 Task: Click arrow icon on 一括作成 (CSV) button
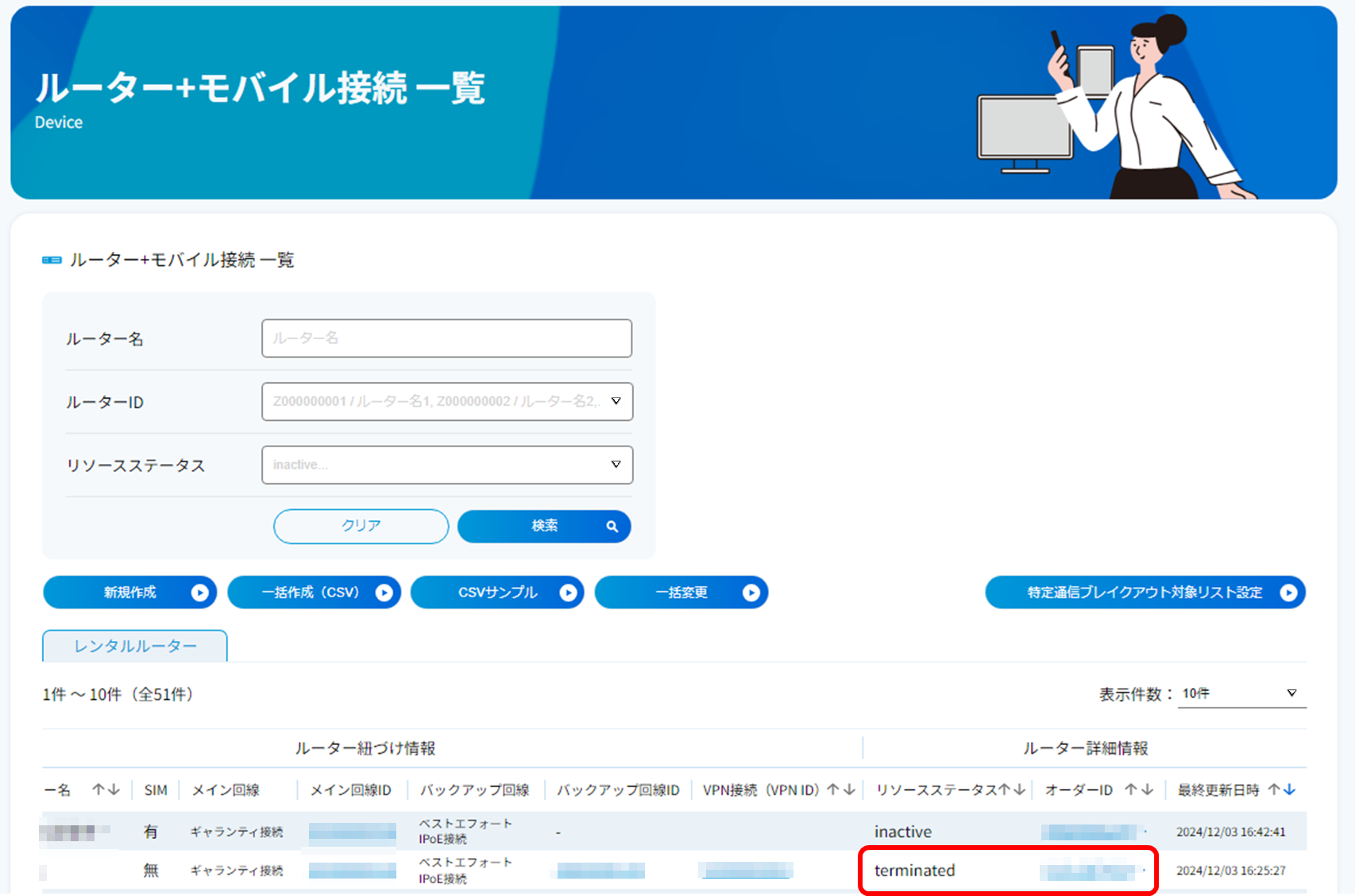pos(384,593)
